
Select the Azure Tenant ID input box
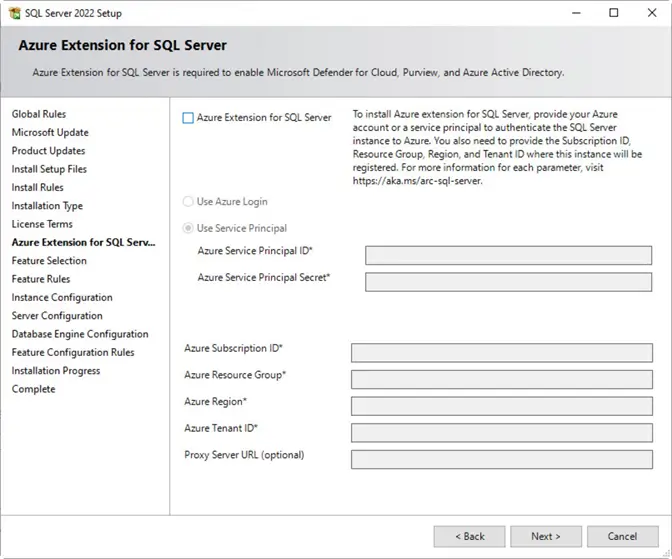point(501,432)
